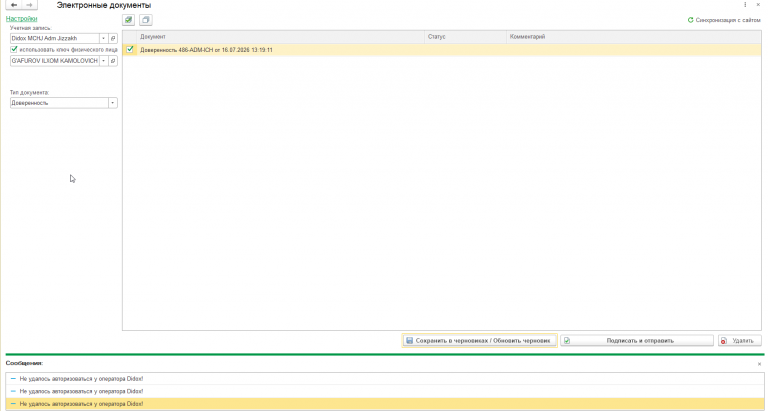
Task: Click the Удалить button
Action: pos(740,340)
